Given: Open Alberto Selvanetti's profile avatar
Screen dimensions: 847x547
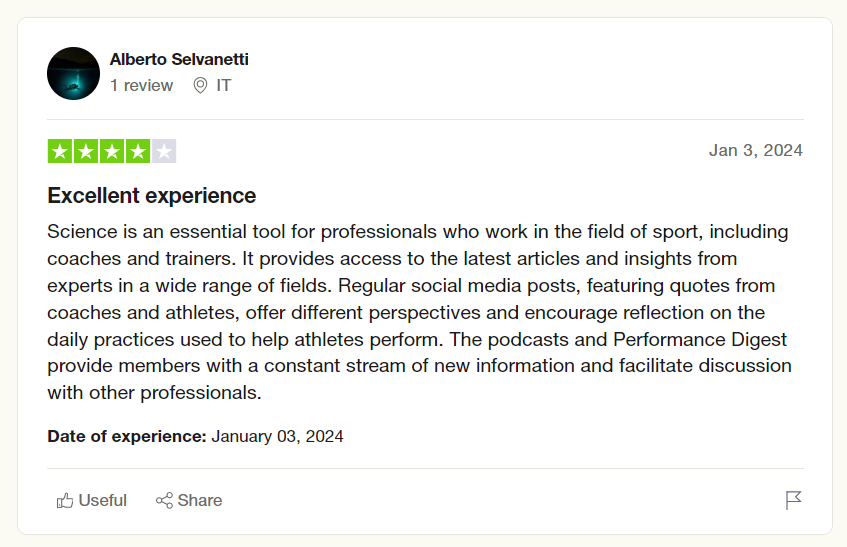Looking at the screenshot, I should point(73,73).
